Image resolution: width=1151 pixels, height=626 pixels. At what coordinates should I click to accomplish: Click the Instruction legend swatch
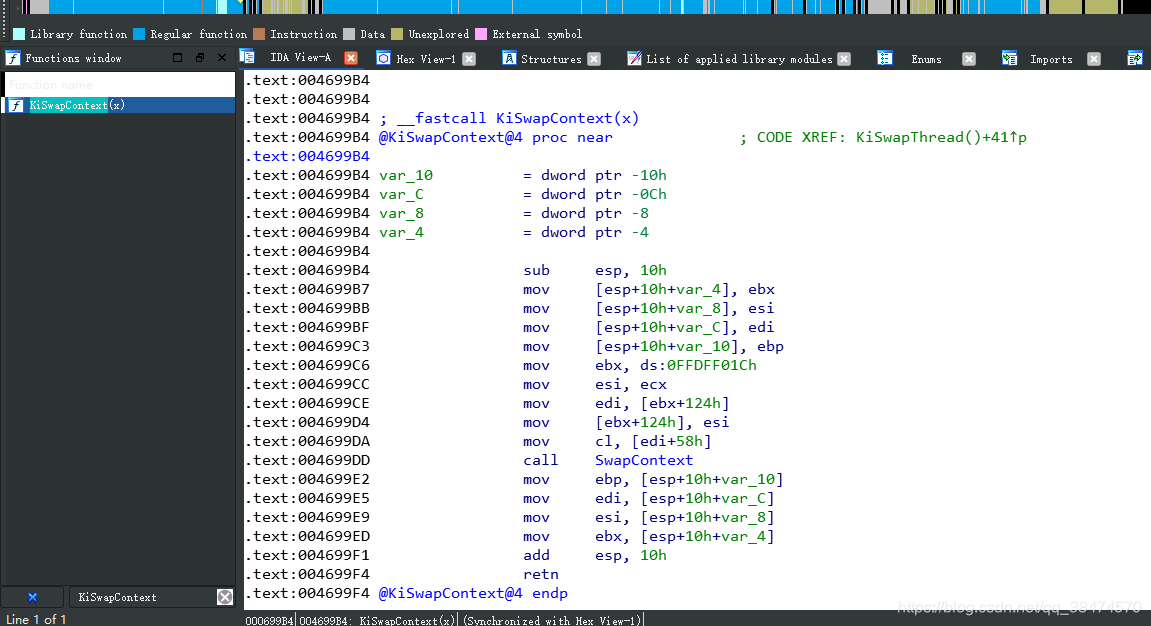(x=258, y=34)
